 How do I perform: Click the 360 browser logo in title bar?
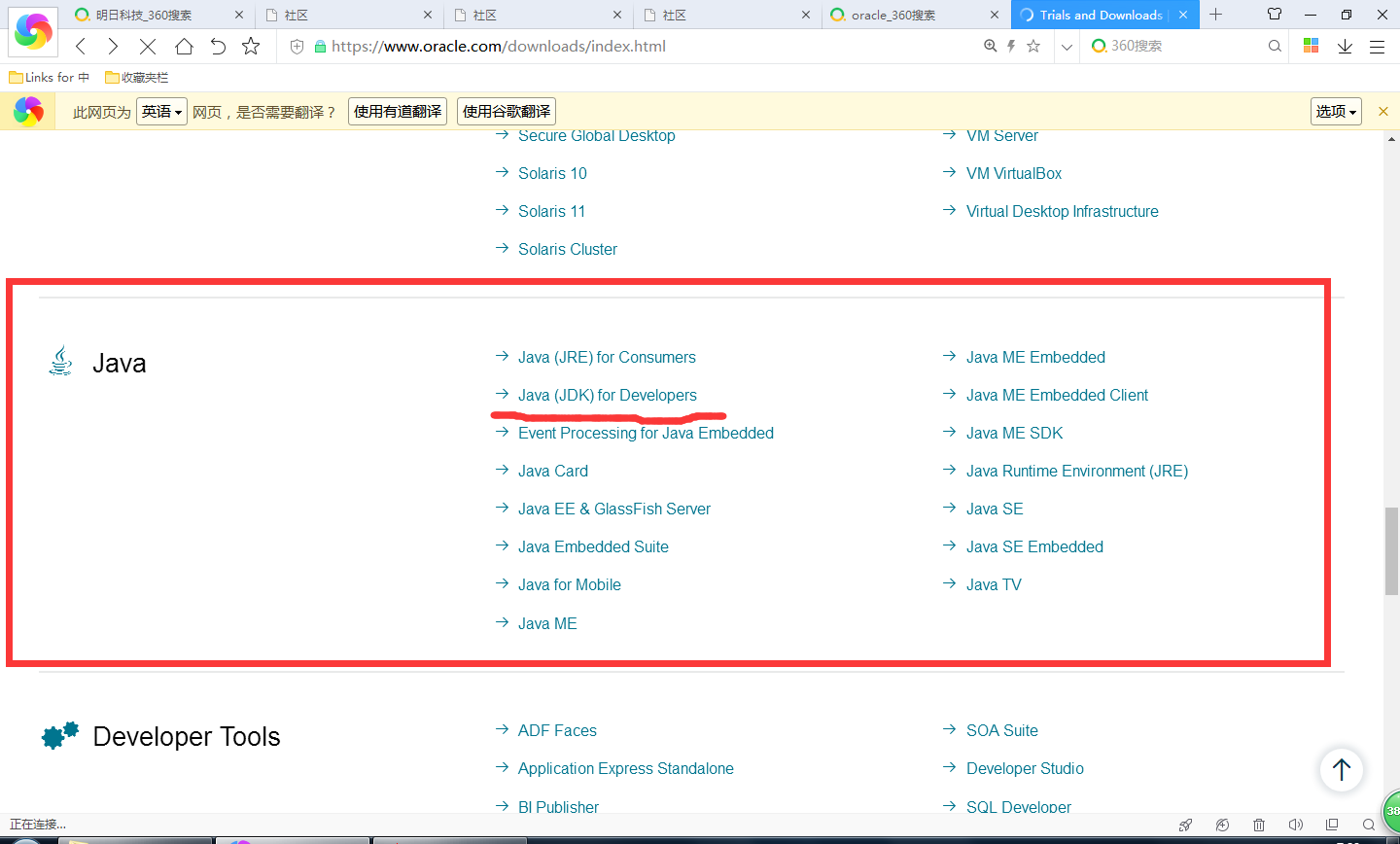click(33, 31)
